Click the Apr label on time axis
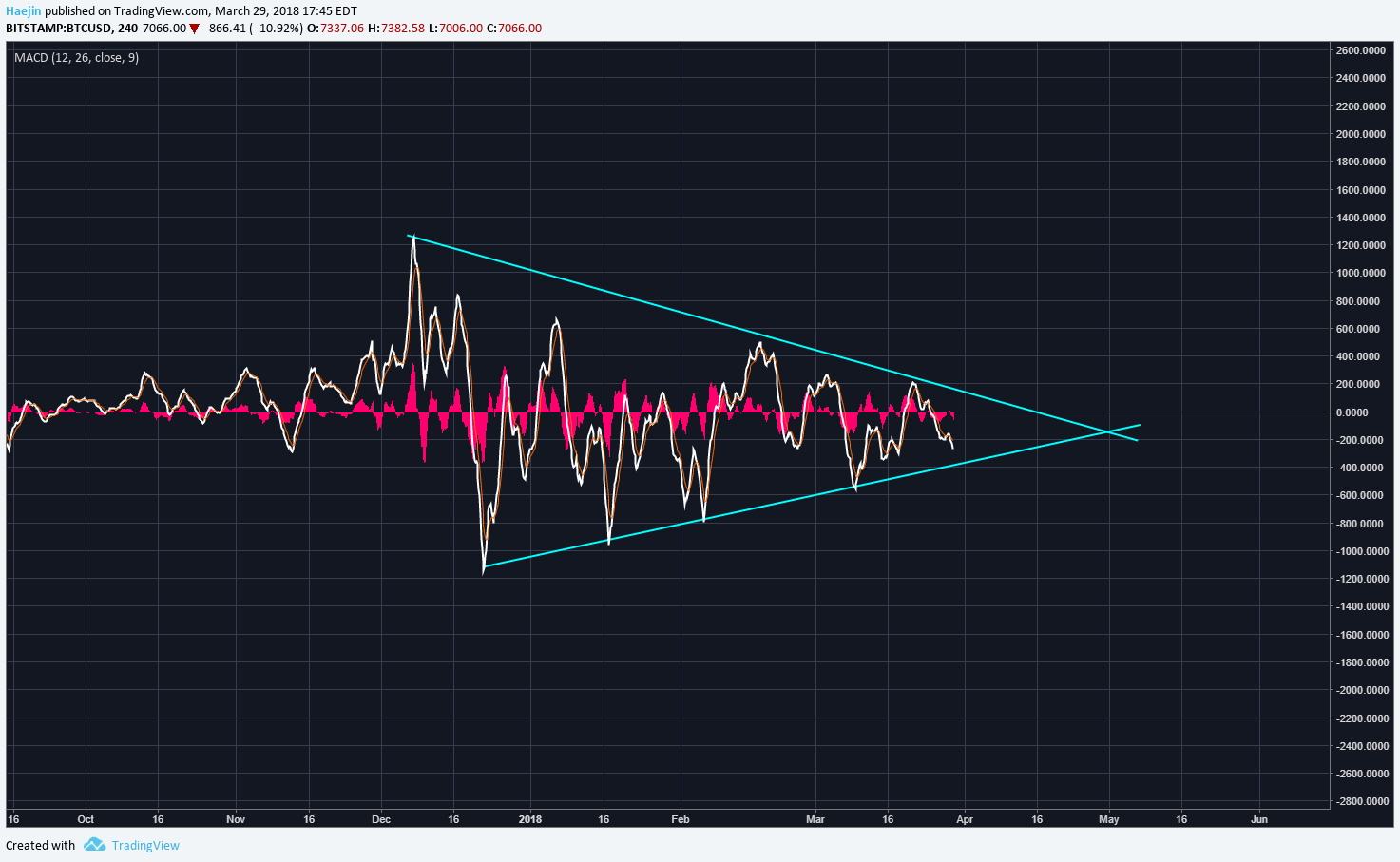This screenshot has width=1400, height=862. point(965,819)
